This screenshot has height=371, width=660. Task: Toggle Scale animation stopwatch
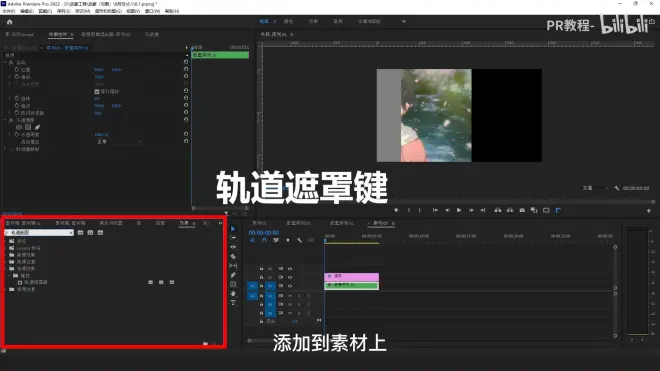17,77
